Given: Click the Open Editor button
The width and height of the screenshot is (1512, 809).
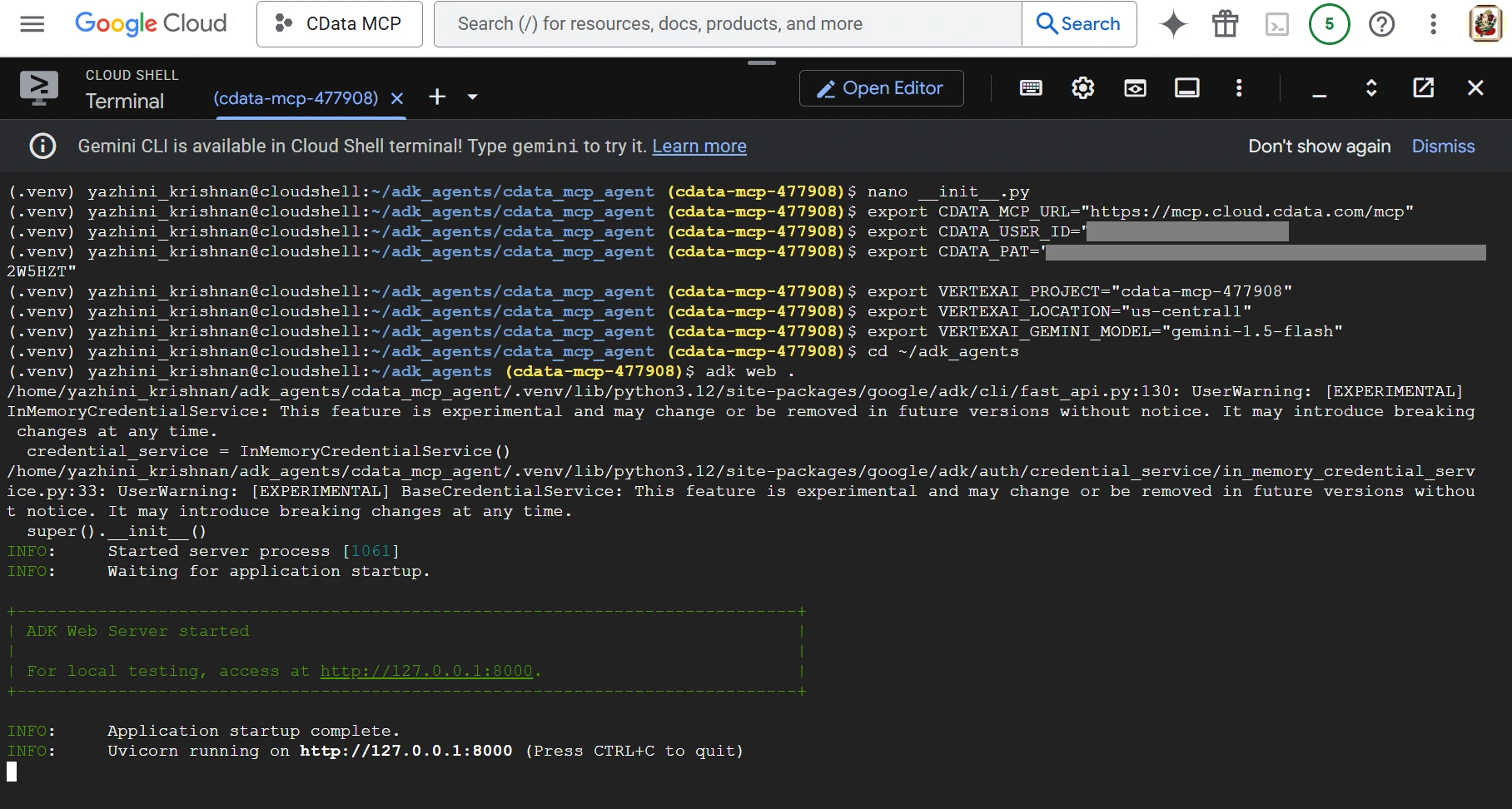Looking at the screenshot, I should point(880,88).
